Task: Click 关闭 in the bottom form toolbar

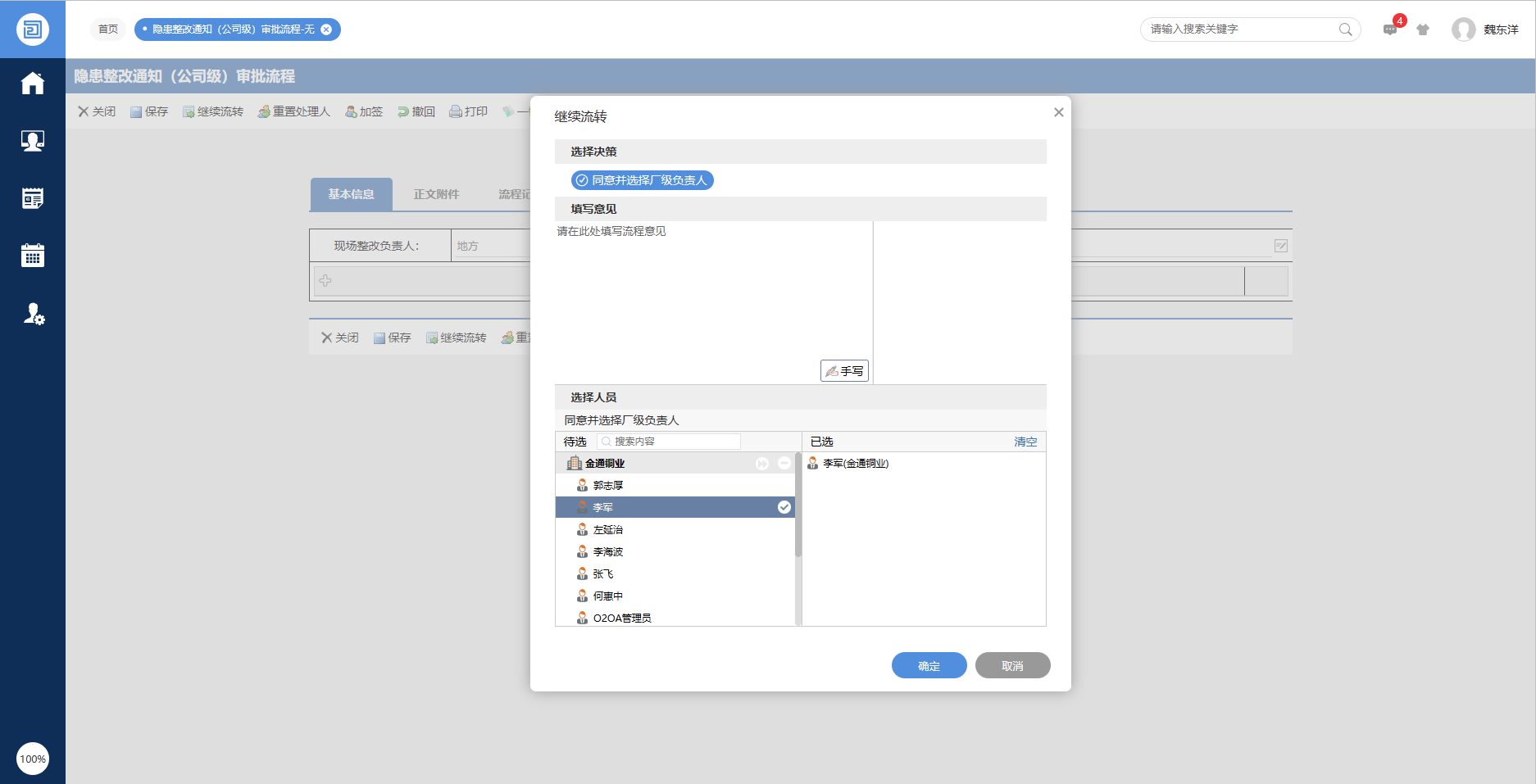Action: click(x=340, y=338)
